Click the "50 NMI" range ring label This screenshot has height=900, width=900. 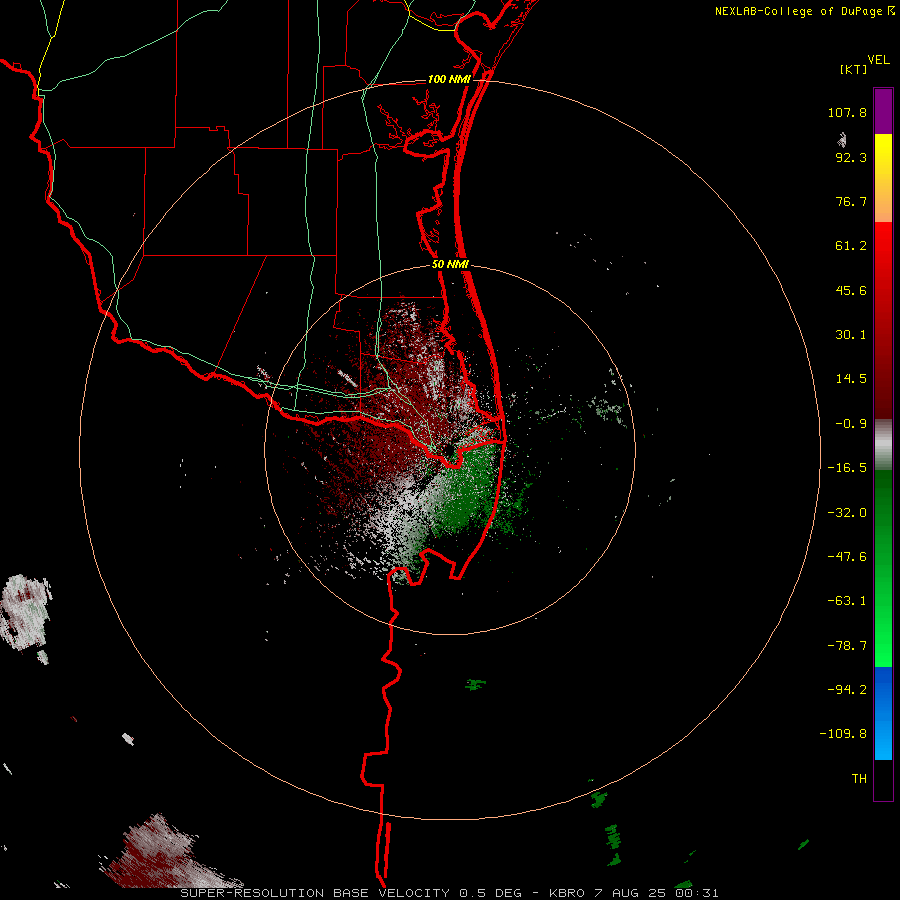pos(451,265)
